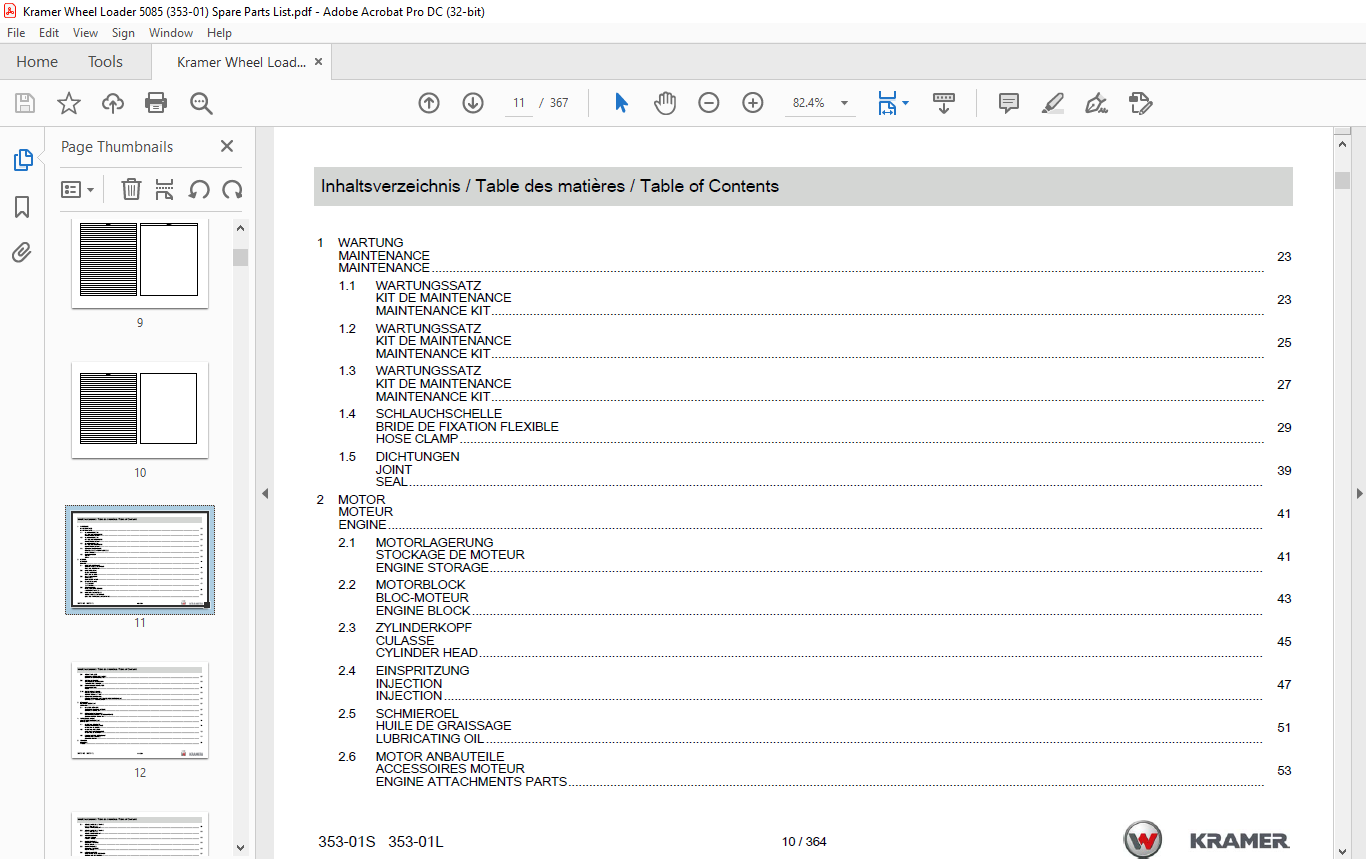The height and width of the screenshot is (859, 1366).
Task: Open thumbnail options dropdown menu
Action: (77, 189)
